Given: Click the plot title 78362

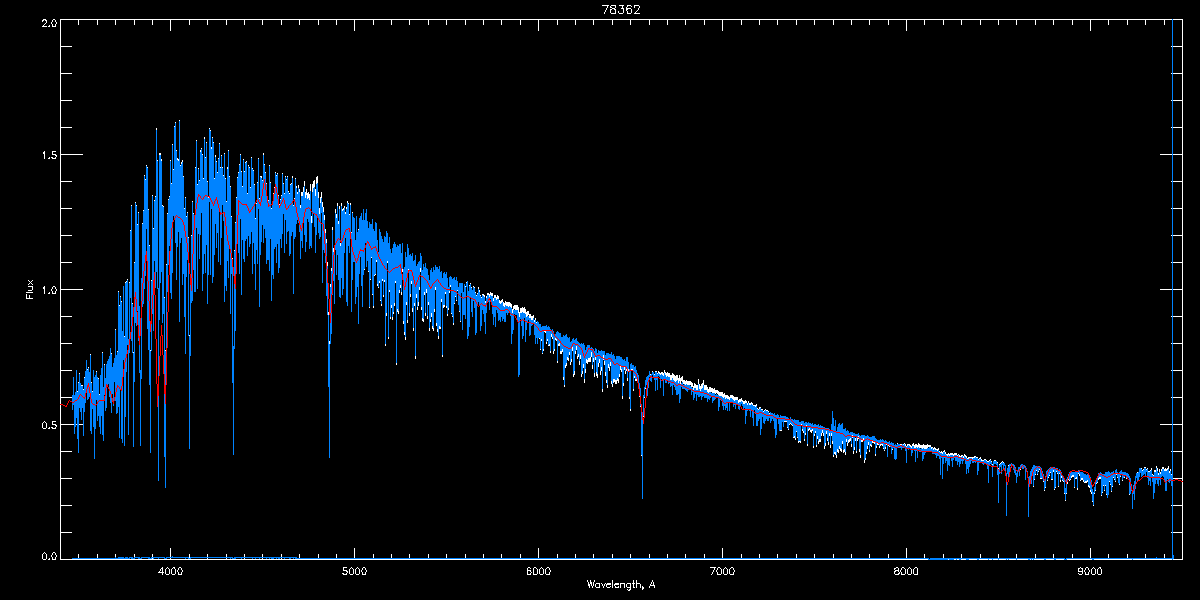Looking at the screenshot, I should [x=620, y=10].
